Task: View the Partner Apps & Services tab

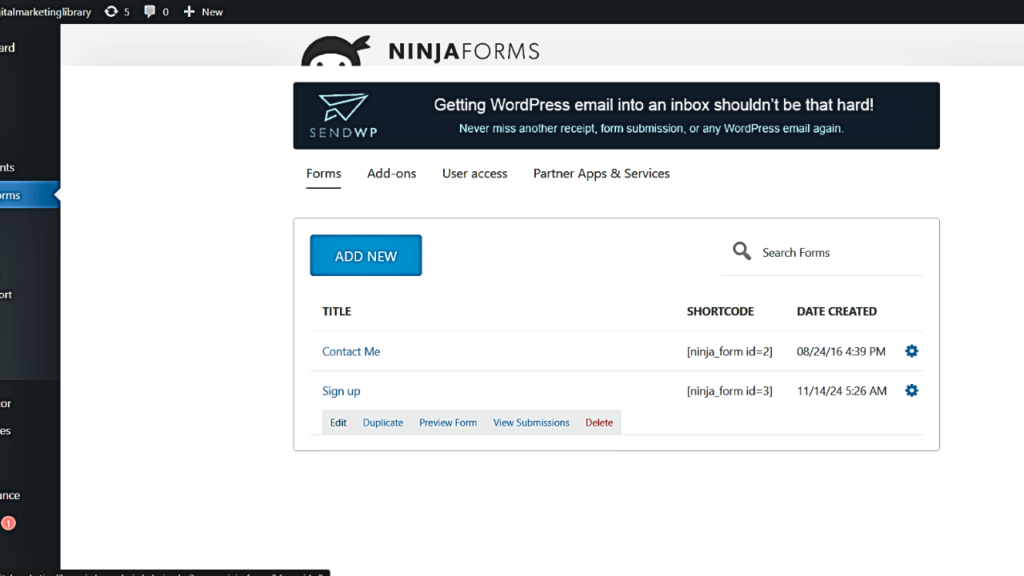Action: coord(601,173)
